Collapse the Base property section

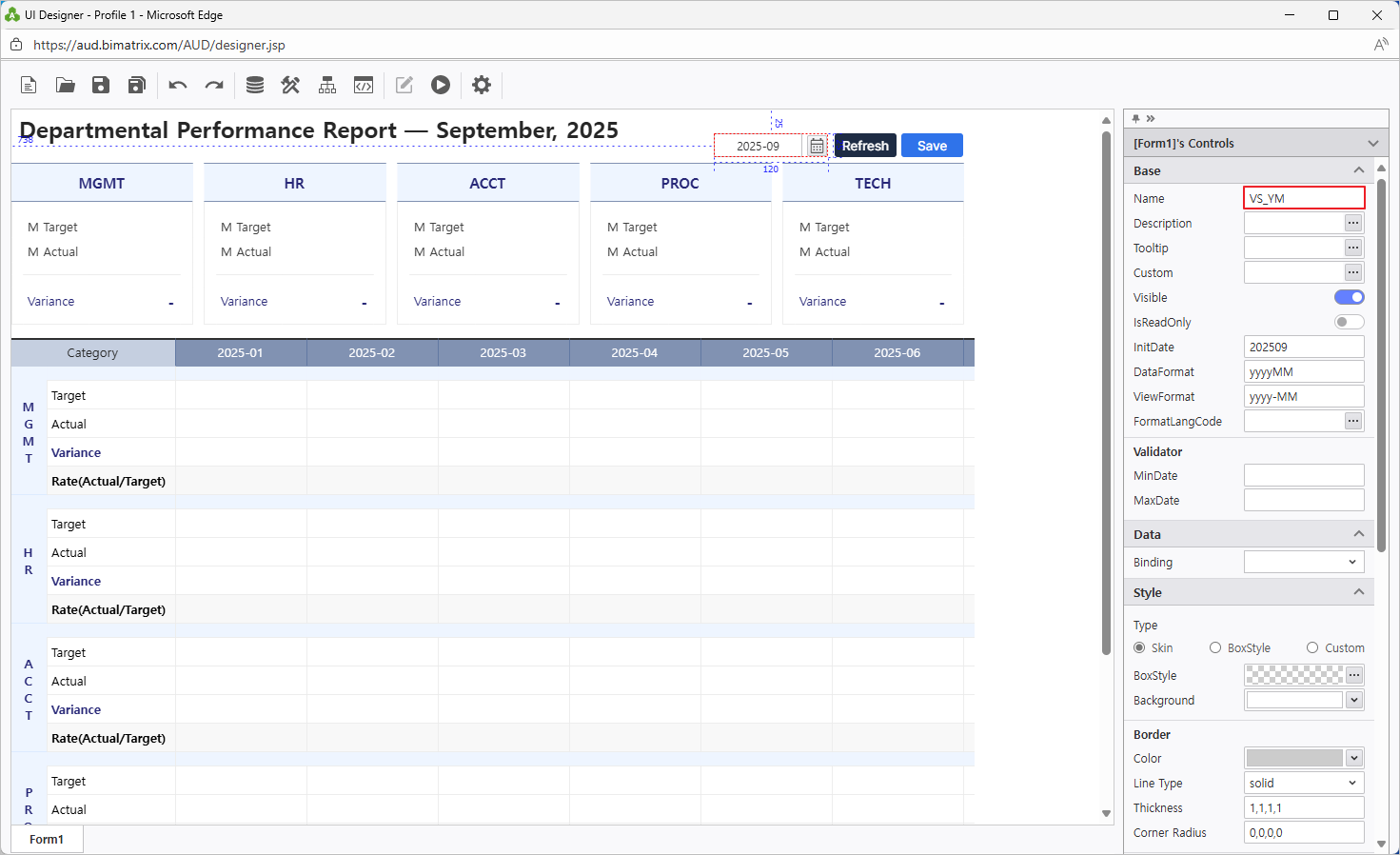tap(1361, 169)
